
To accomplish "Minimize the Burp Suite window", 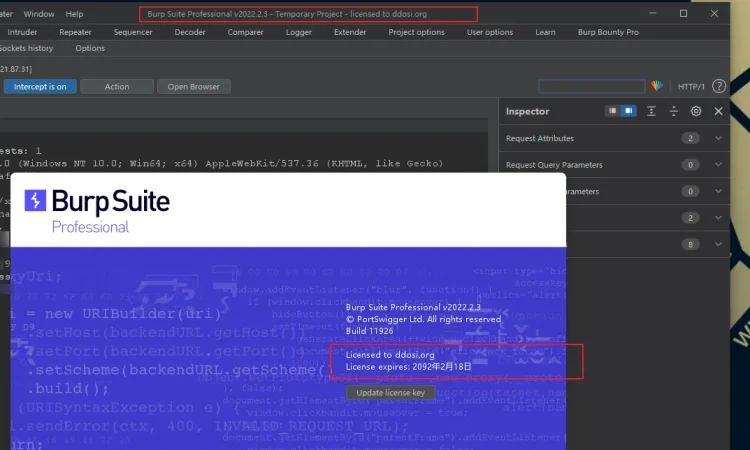I will (652, 13).
